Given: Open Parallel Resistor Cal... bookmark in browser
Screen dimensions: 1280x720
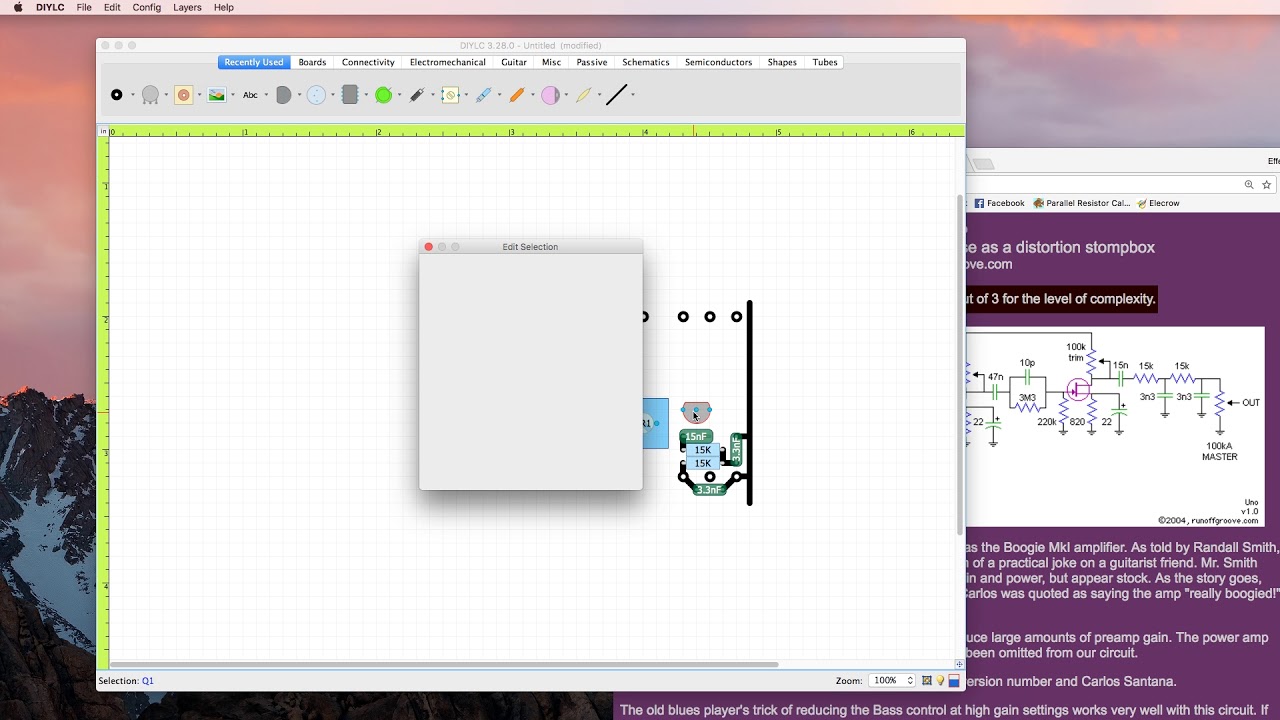Looking at the screenshot, I should (x=1082, y=203).
